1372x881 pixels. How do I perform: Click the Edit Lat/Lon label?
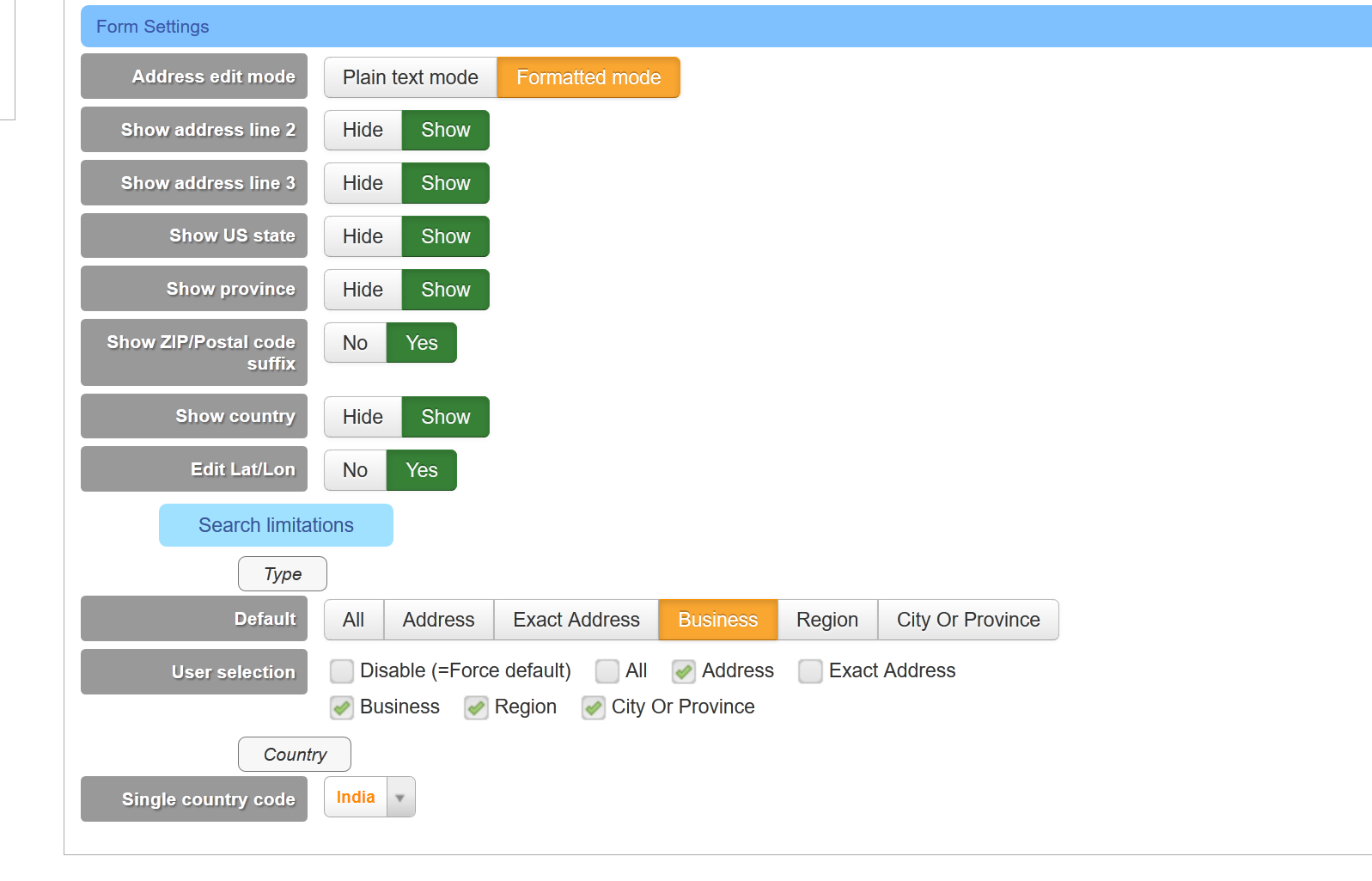point(194,469)
